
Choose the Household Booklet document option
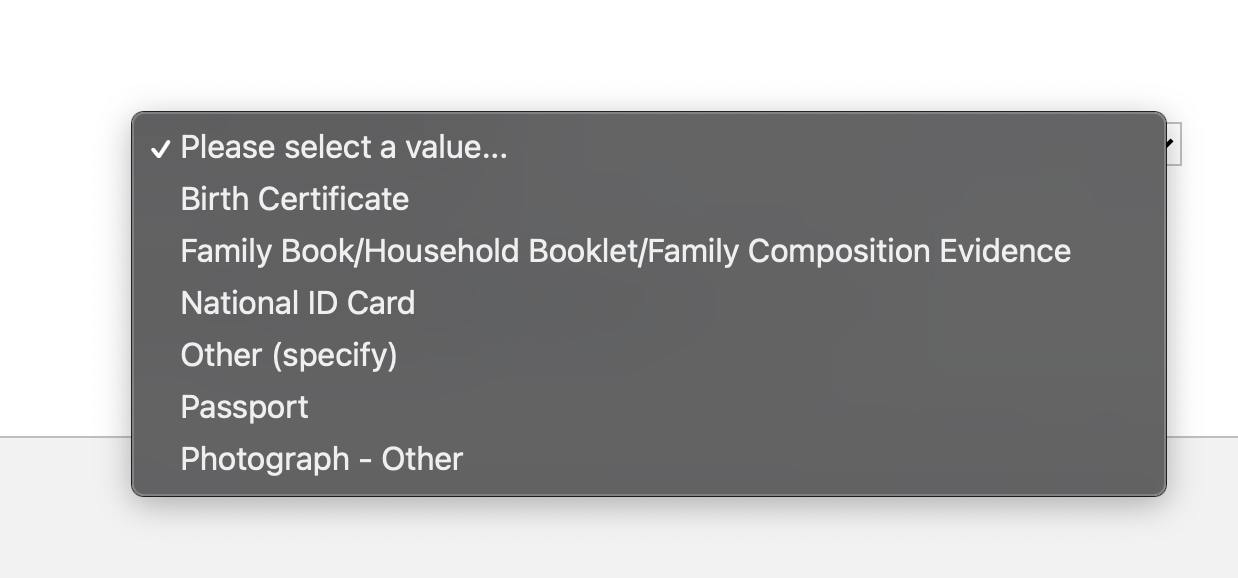pyautogui.click(x=625, y=251)
